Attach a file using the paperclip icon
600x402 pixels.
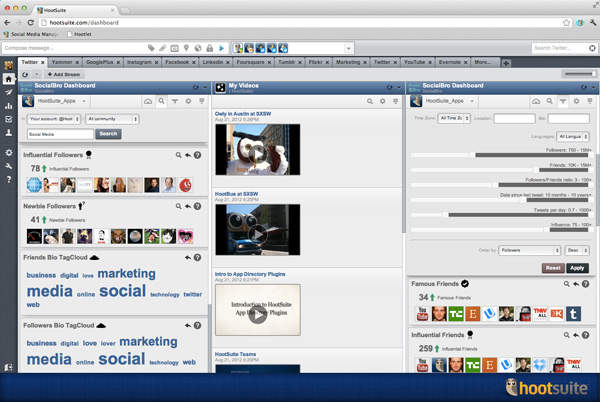tap(163, 48)
